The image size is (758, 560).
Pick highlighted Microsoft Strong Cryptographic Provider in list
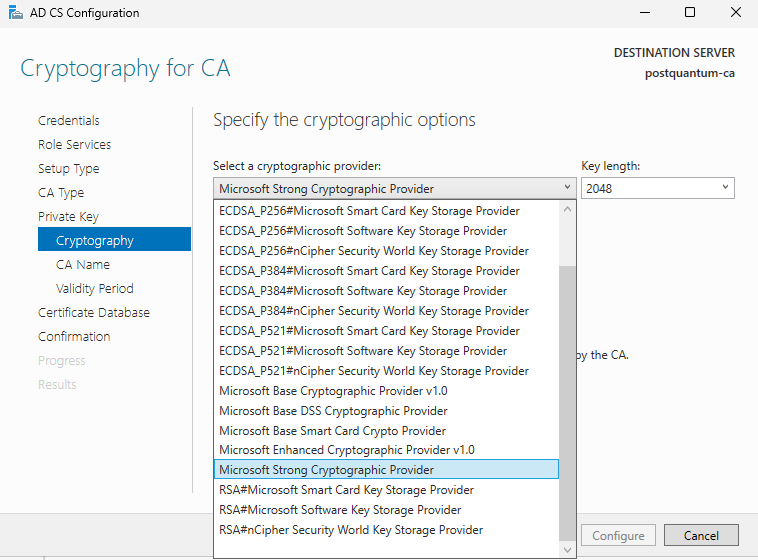coord(386,470)
